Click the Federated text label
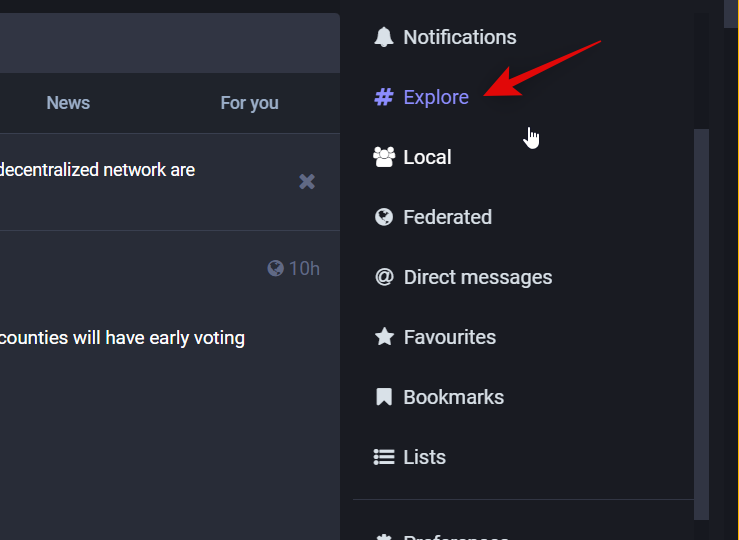This screenshot has height=540, width=739. point(447,217)
